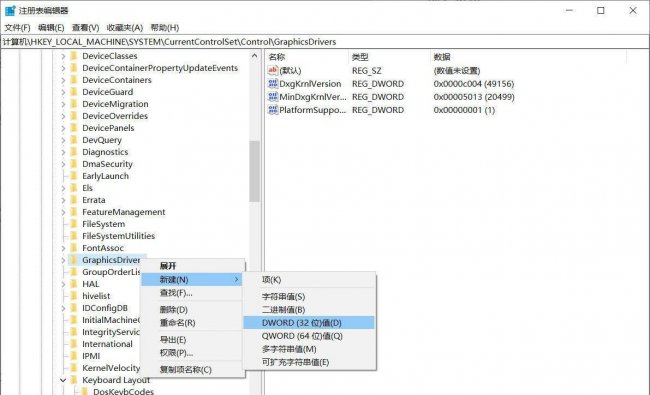The height and width of the screenshot is (395, 650).
Task: Choose QWORD (64 位)值(Q) from submenu
Action: pyautogui.click(x=309, y=336)
